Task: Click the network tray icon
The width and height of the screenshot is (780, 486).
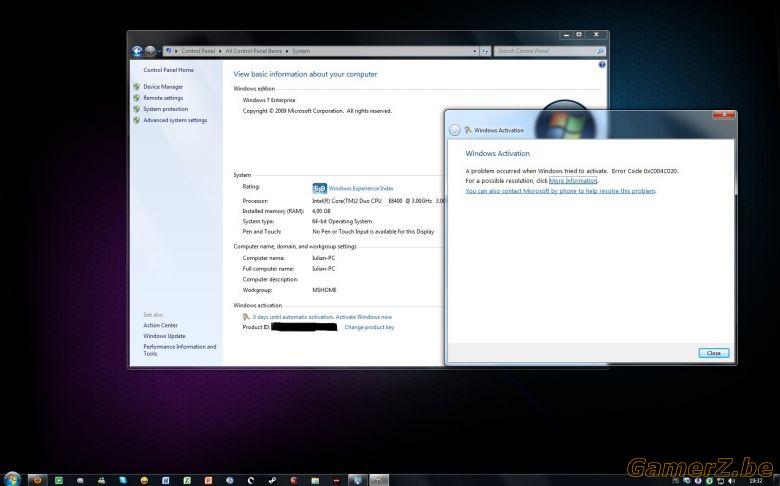Action: [721, 481]
